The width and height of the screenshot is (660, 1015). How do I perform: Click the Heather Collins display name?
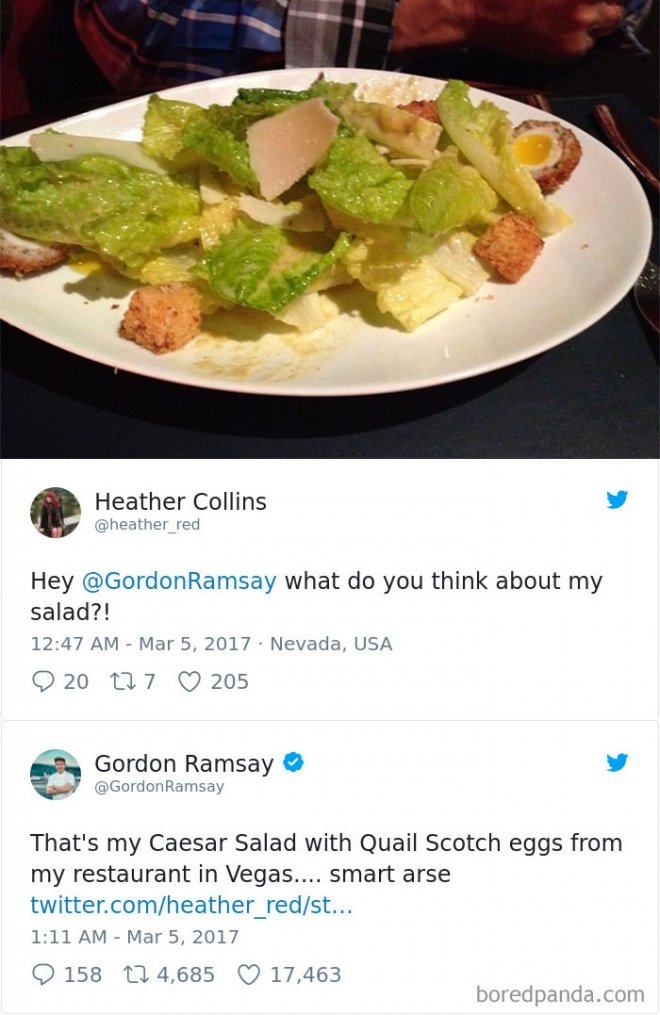181,501
